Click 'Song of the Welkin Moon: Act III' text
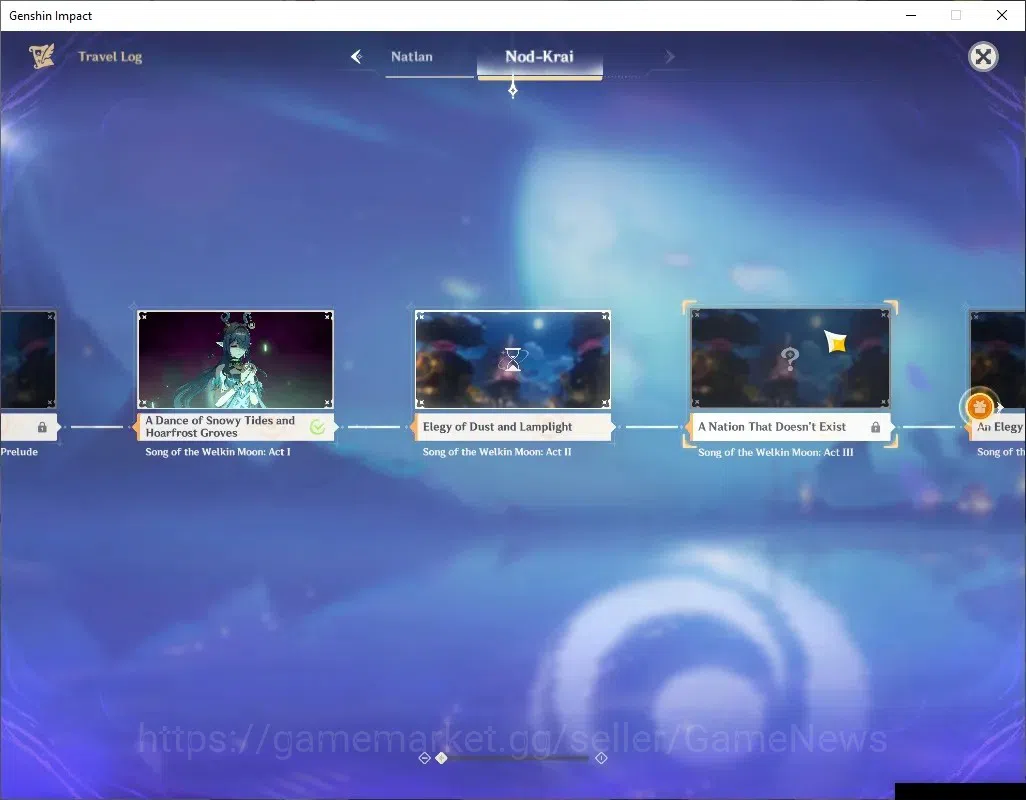This screenshot has width=1026, height=800. (775, 452)
